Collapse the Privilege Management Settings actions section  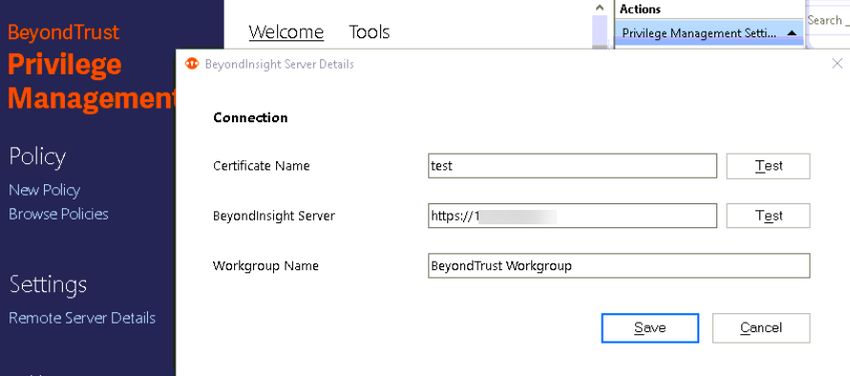[x=792, y=33]
